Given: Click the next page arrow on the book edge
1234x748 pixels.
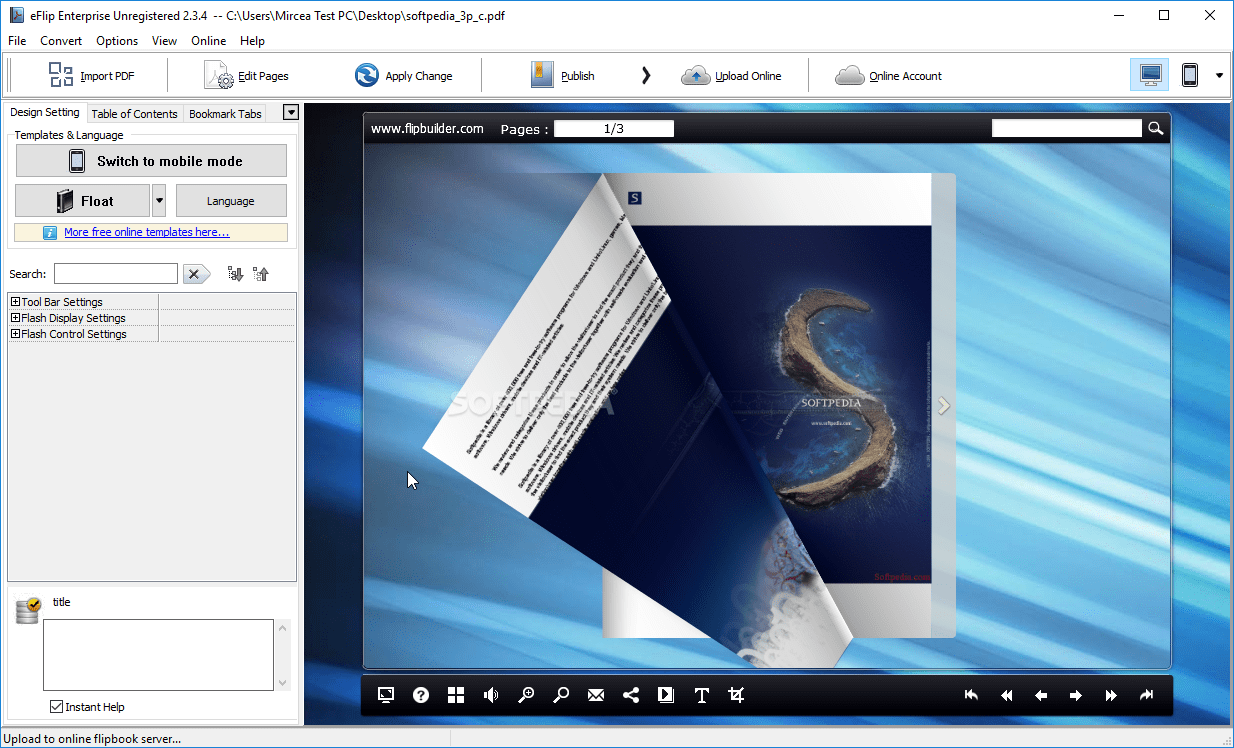Looking at the screenshot, I should 944,405.
